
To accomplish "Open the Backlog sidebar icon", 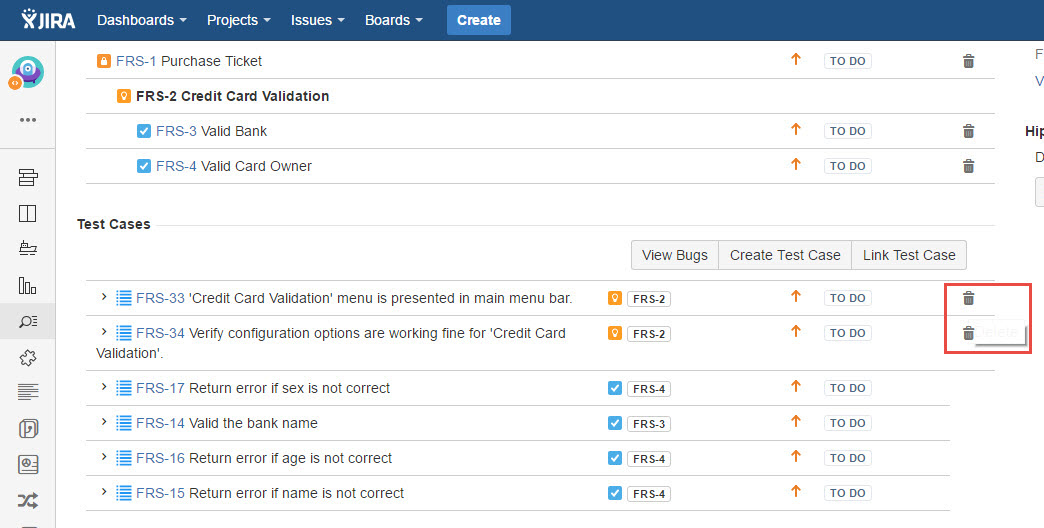I will 27,177.
